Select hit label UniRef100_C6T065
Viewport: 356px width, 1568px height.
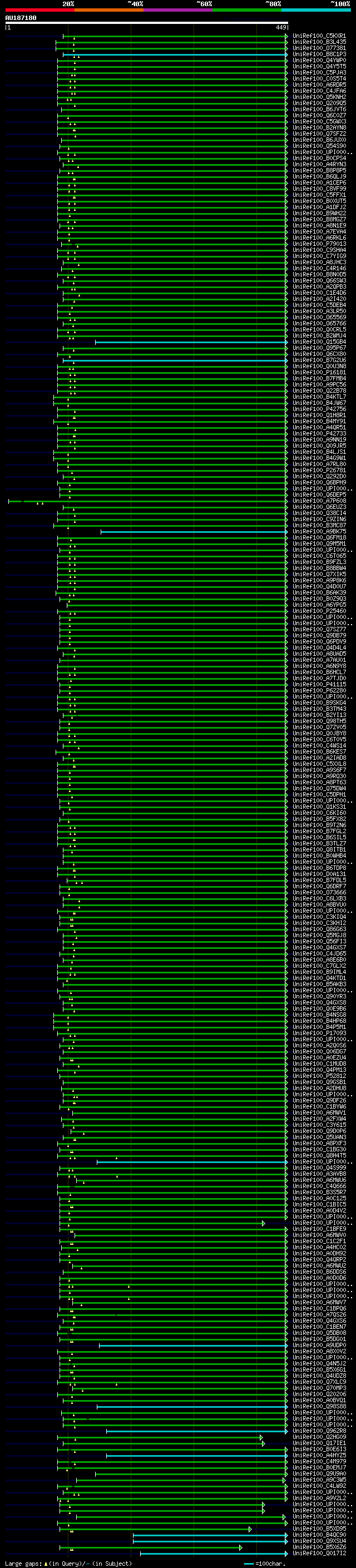[x=319, y=556]
